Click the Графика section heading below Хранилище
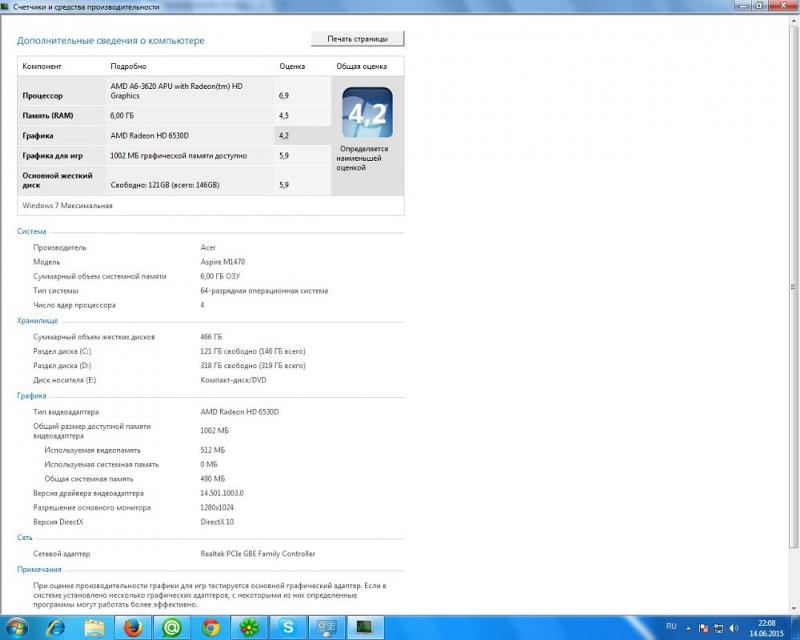The image size is (800, 640). 32,396
